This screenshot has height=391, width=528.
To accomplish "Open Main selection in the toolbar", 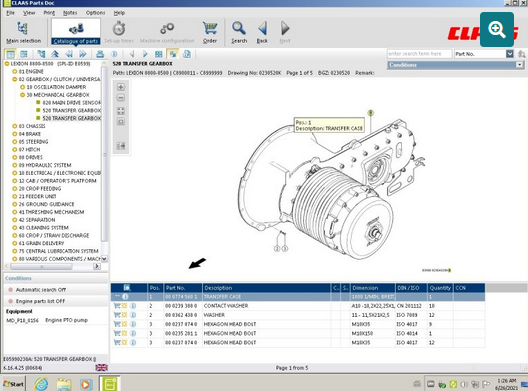I will 23,32.
